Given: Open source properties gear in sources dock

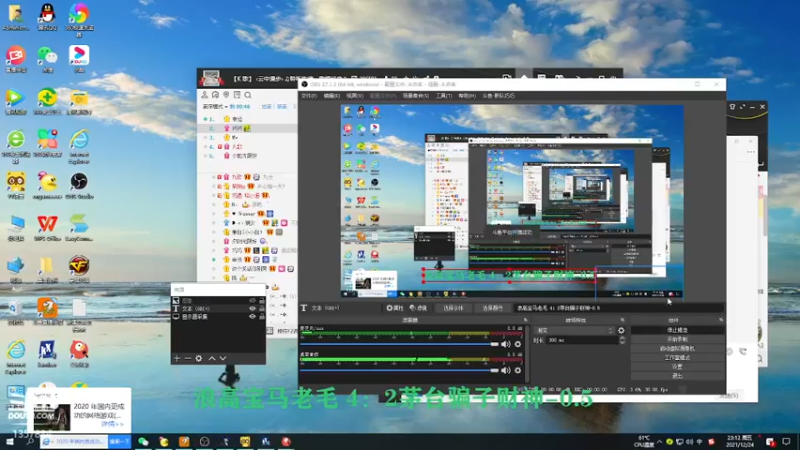Looking at the screenshot, I should tap(199, 359).
